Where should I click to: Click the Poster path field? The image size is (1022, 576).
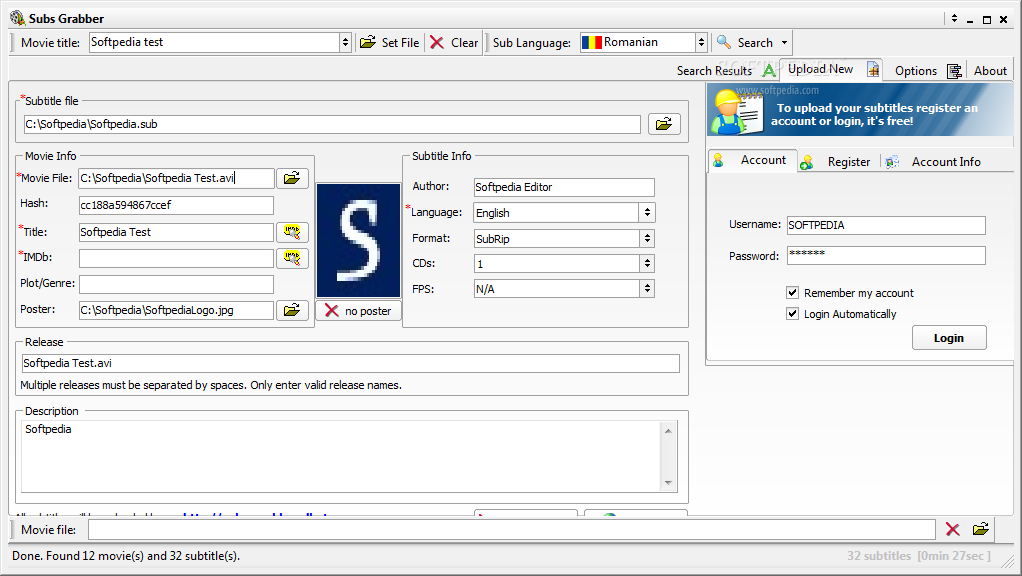point(176,310)
